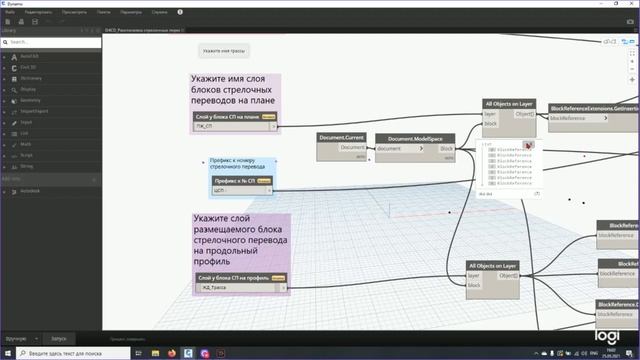Click the AutoCAD library category icon
This screenshot has height=360, width=640.
[x=14, y=57]
